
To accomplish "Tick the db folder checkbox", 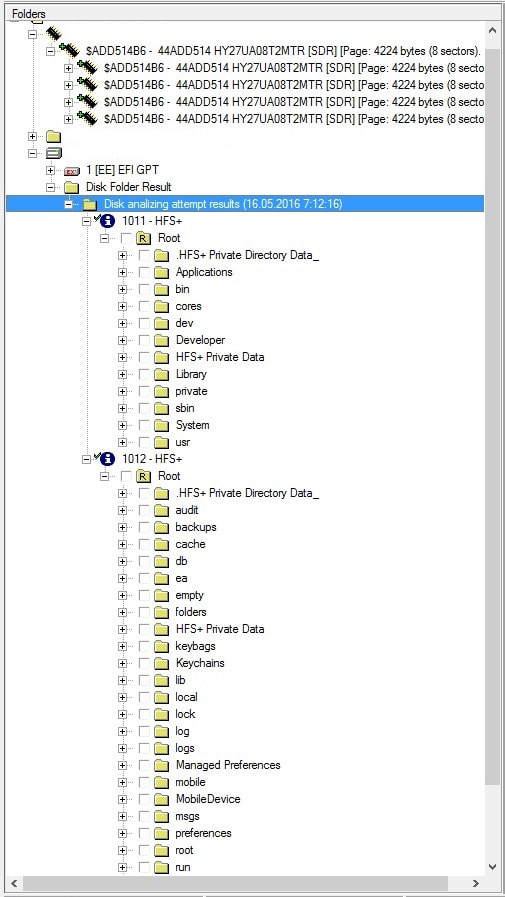I will click(x=144, y=561).
